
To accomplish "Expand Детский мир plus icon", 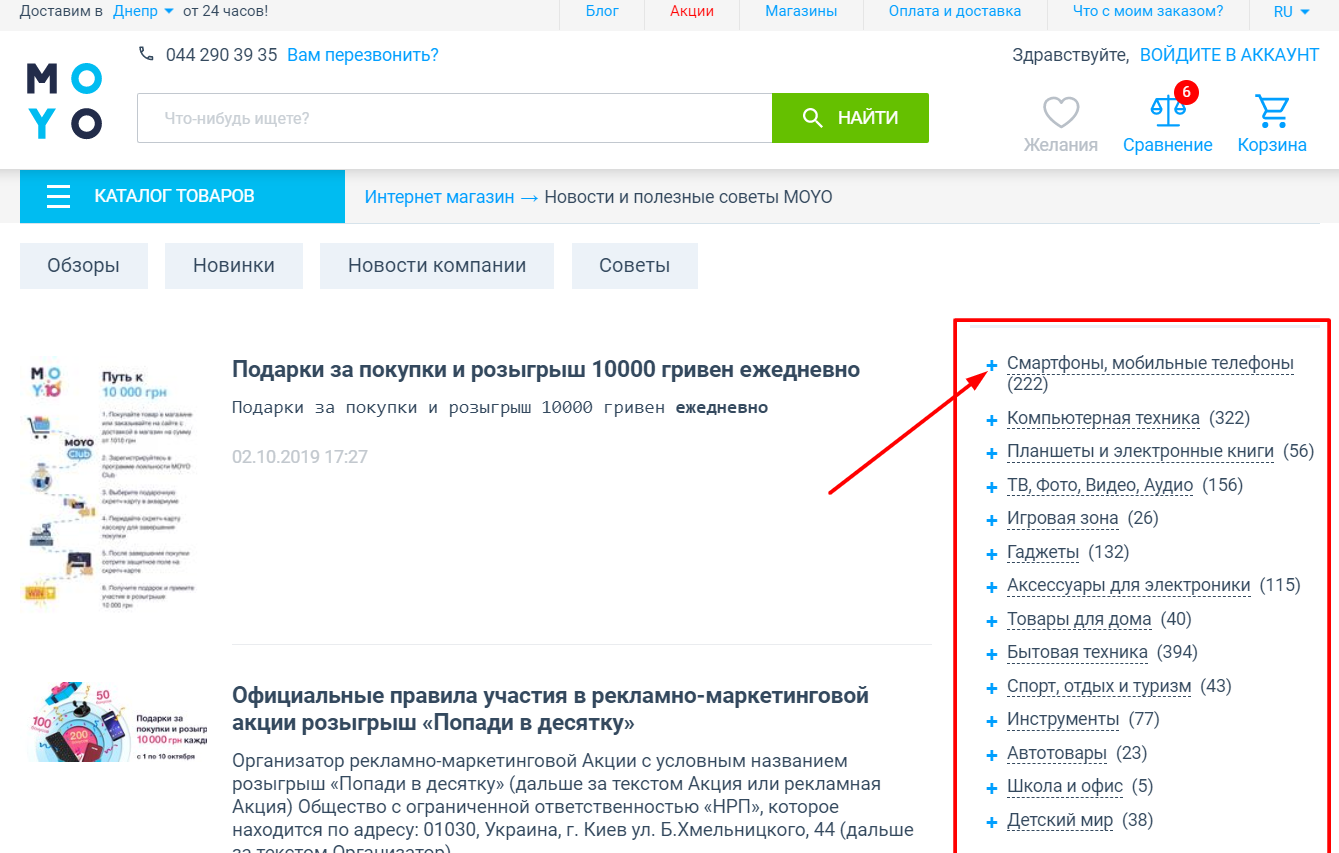I will pos(992,822).
